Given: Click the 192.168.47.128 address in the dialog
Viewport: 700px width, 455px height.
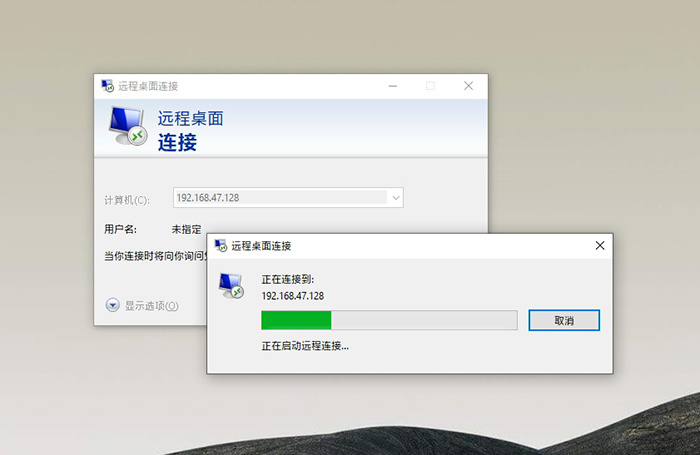Looking at the screenshot, I should [293, 296].
